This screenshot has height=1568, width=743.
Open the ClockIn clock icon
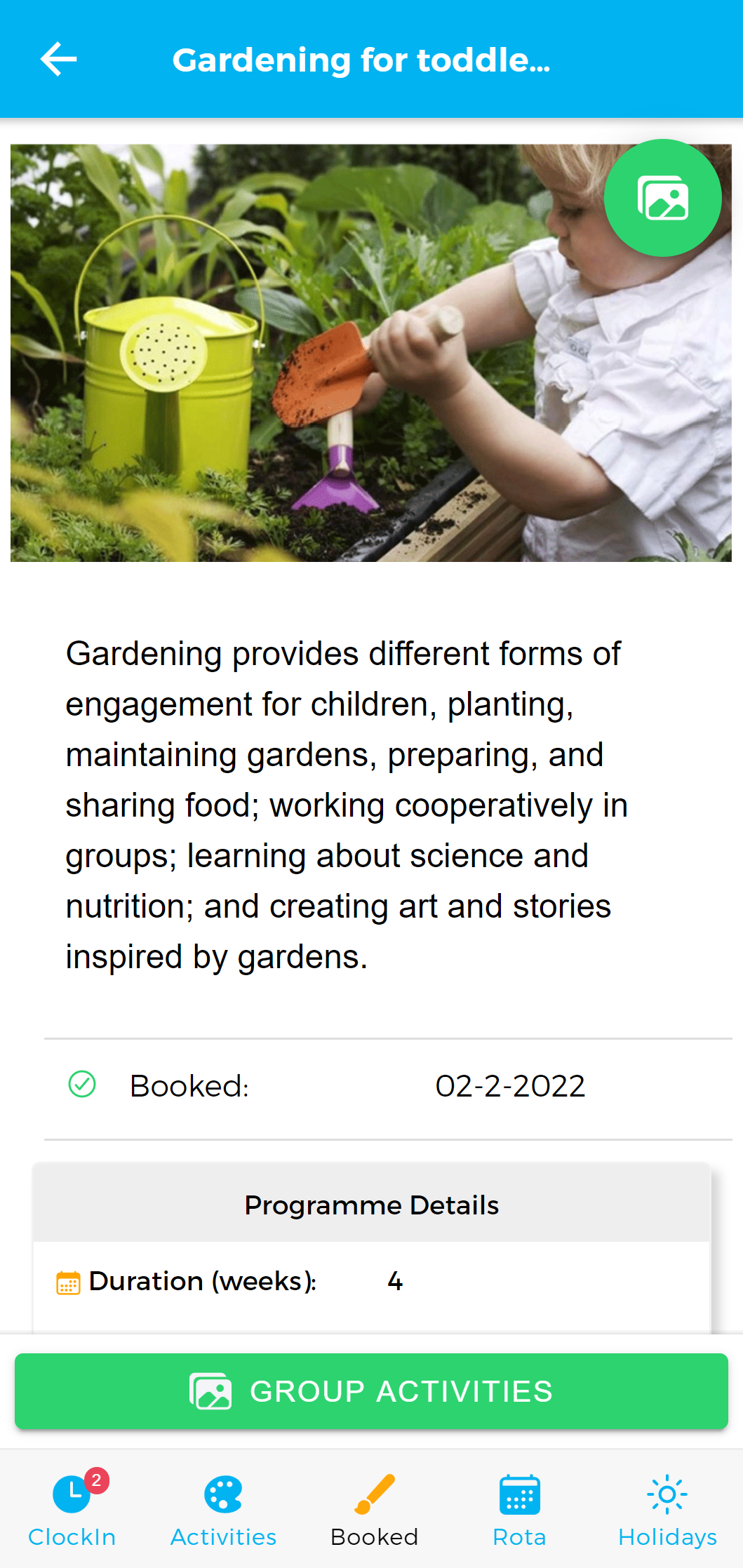[71, 1494]
